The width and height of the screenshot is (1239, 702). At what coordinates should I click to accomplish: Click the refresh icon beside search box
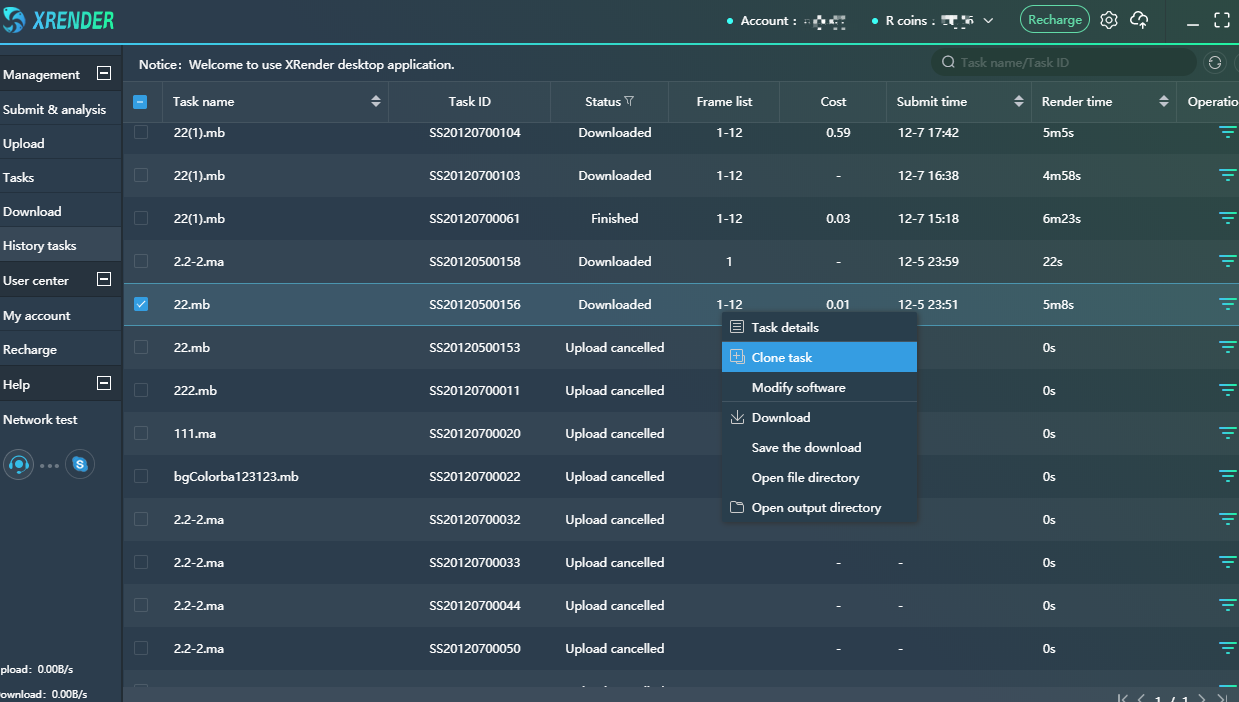tap(1215, 62)
